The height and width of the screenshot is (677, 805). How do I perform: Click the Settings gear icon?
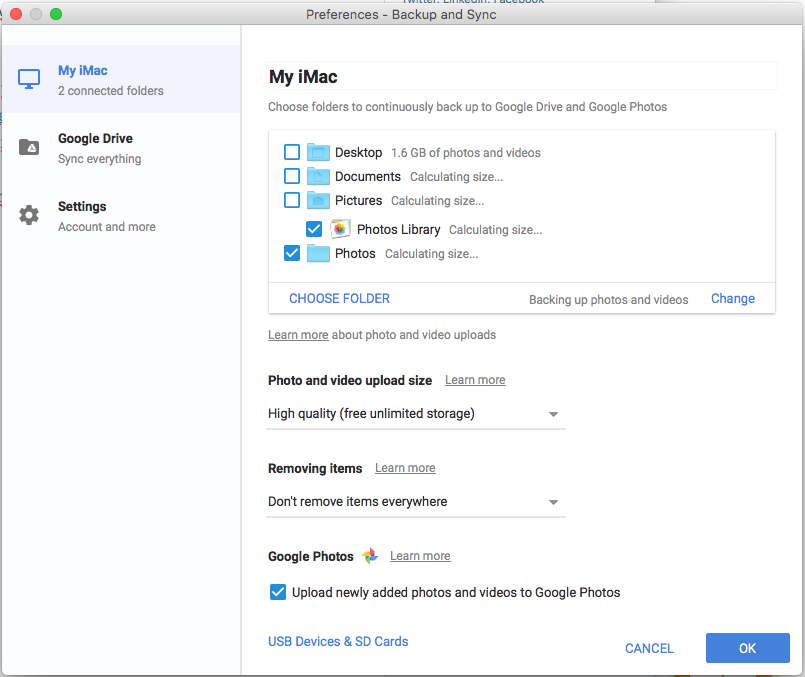click(x=29, y=216)
